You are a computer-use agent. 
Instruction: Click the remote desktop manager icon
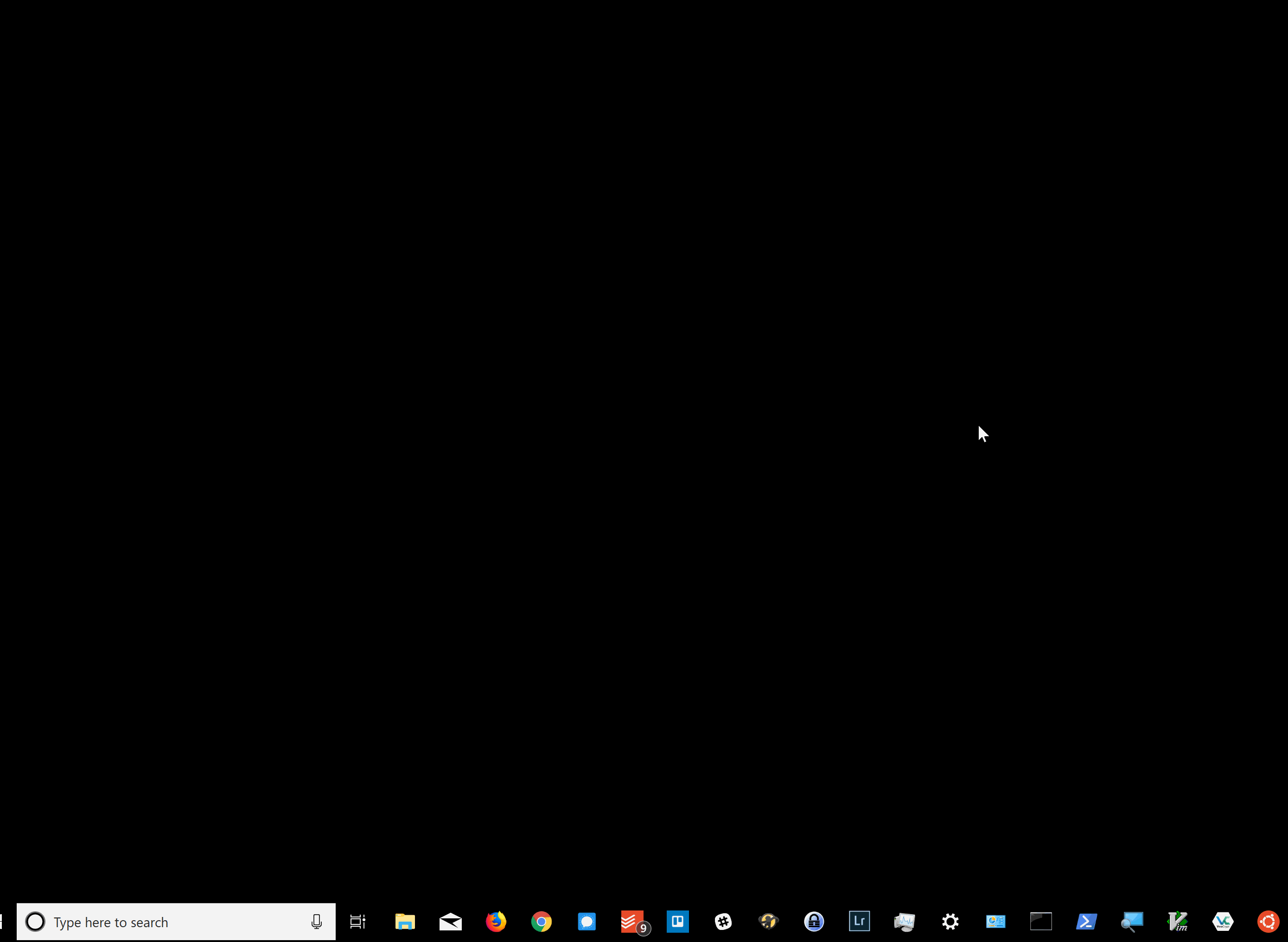(x=1132, y=921)
